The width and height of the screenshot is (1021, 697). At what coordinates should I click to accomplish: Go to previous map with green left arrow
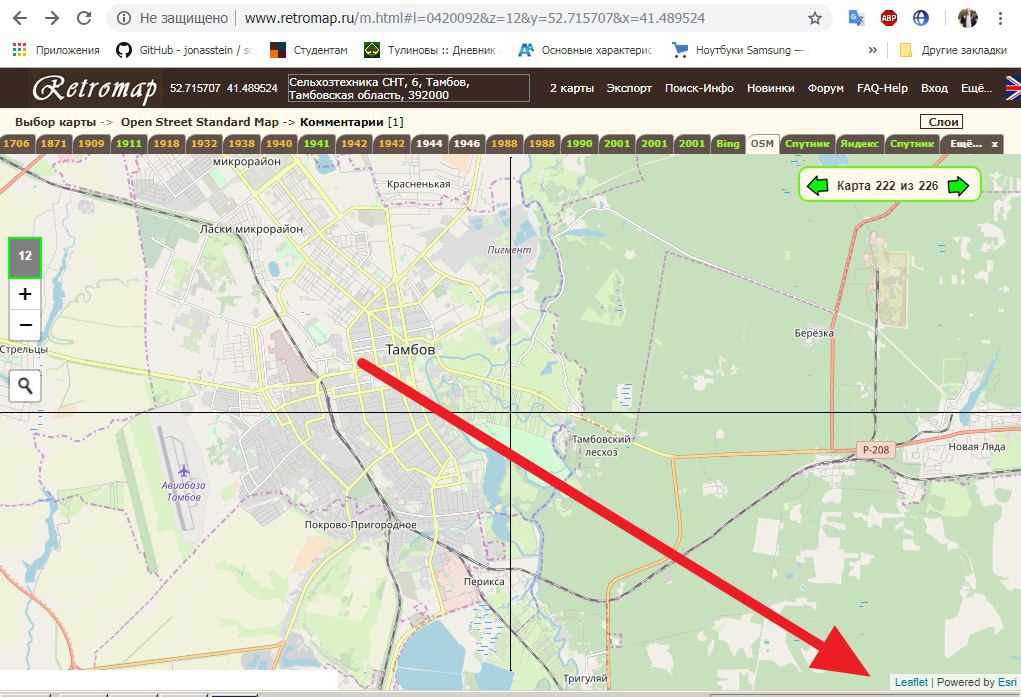817,186
